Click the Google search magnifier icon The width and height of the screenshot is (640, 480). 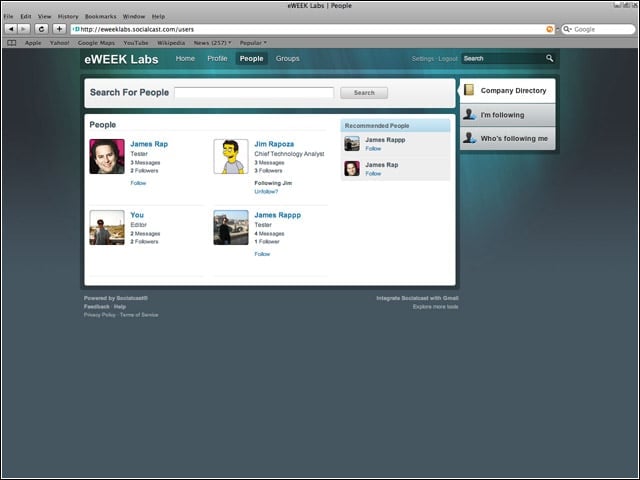[567, 29]
